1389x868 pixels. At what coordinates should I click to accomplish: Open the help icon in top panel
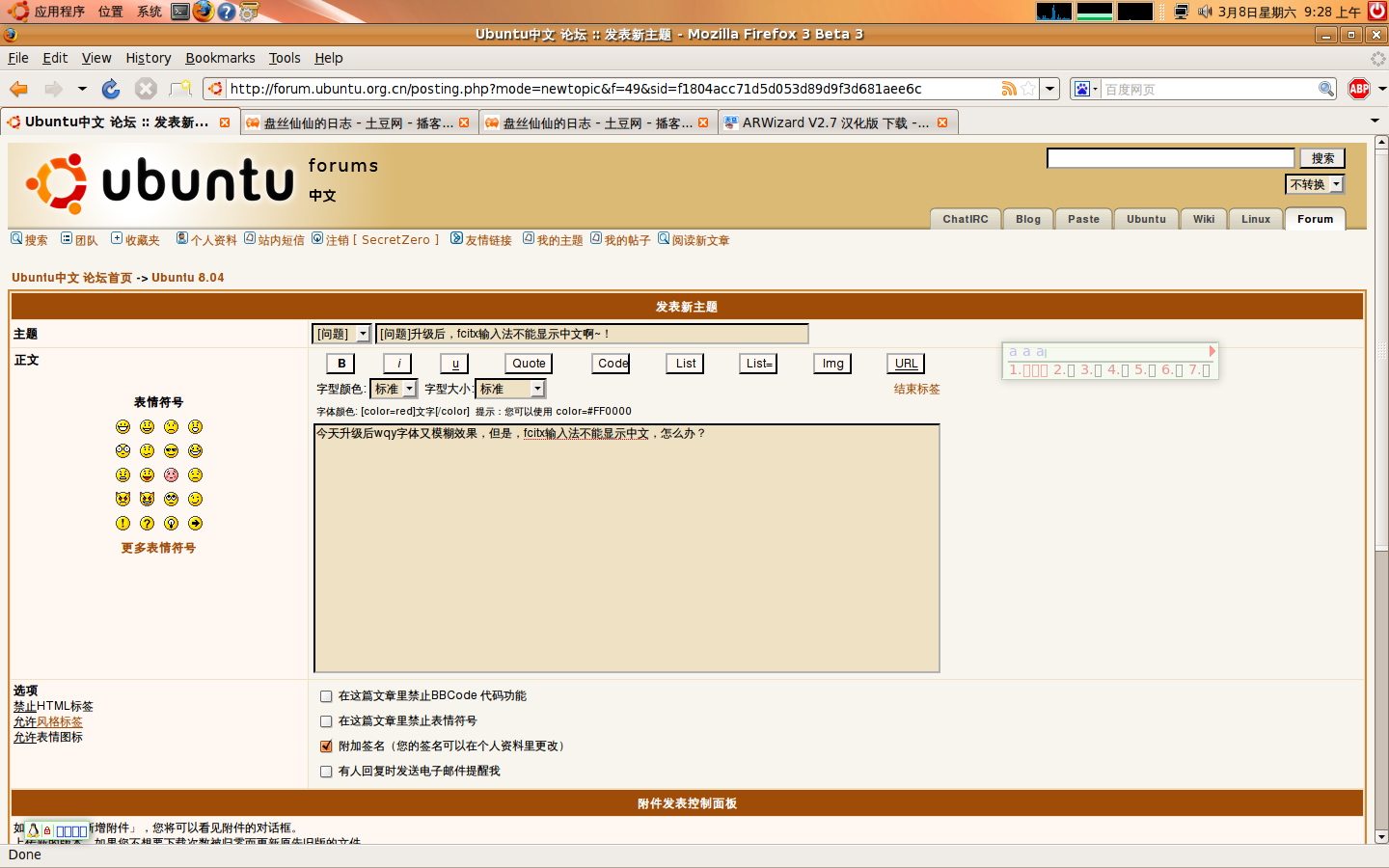pos(226,12)
